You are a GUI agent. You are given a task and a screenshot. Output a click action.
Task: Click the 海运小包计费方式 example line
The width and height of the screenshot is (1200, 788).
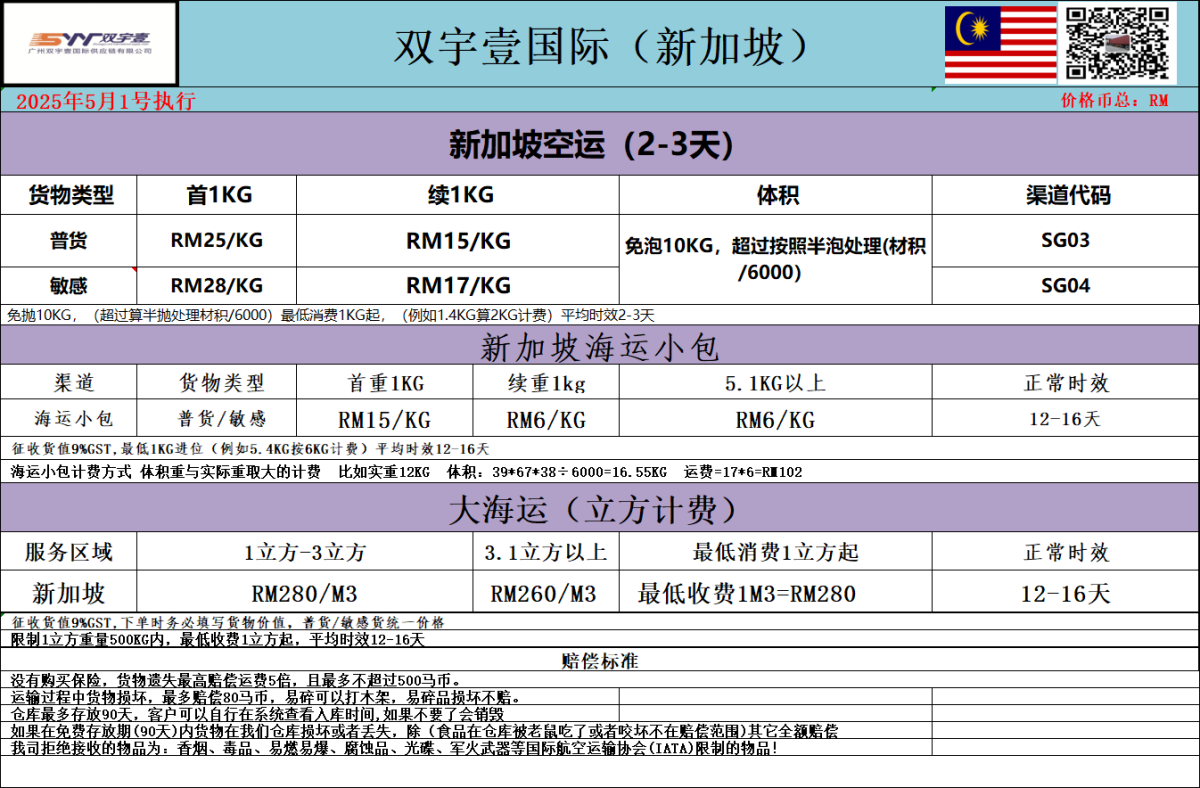pos(406,471)
